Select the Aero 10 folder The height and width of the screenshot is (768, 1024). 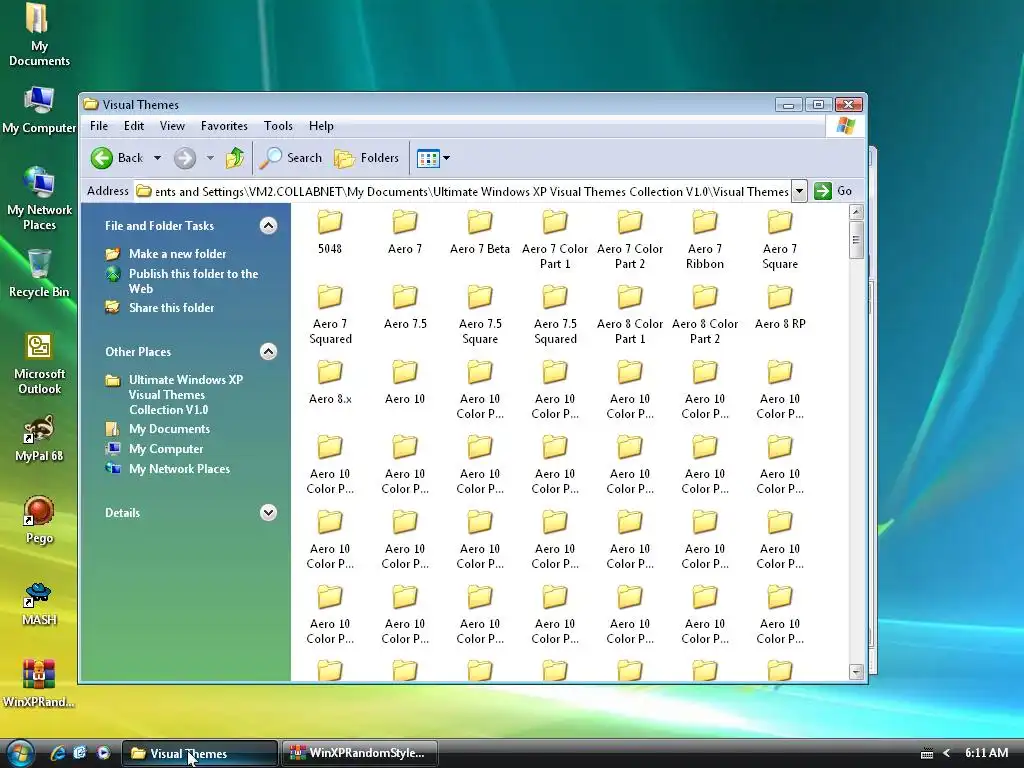405,382
